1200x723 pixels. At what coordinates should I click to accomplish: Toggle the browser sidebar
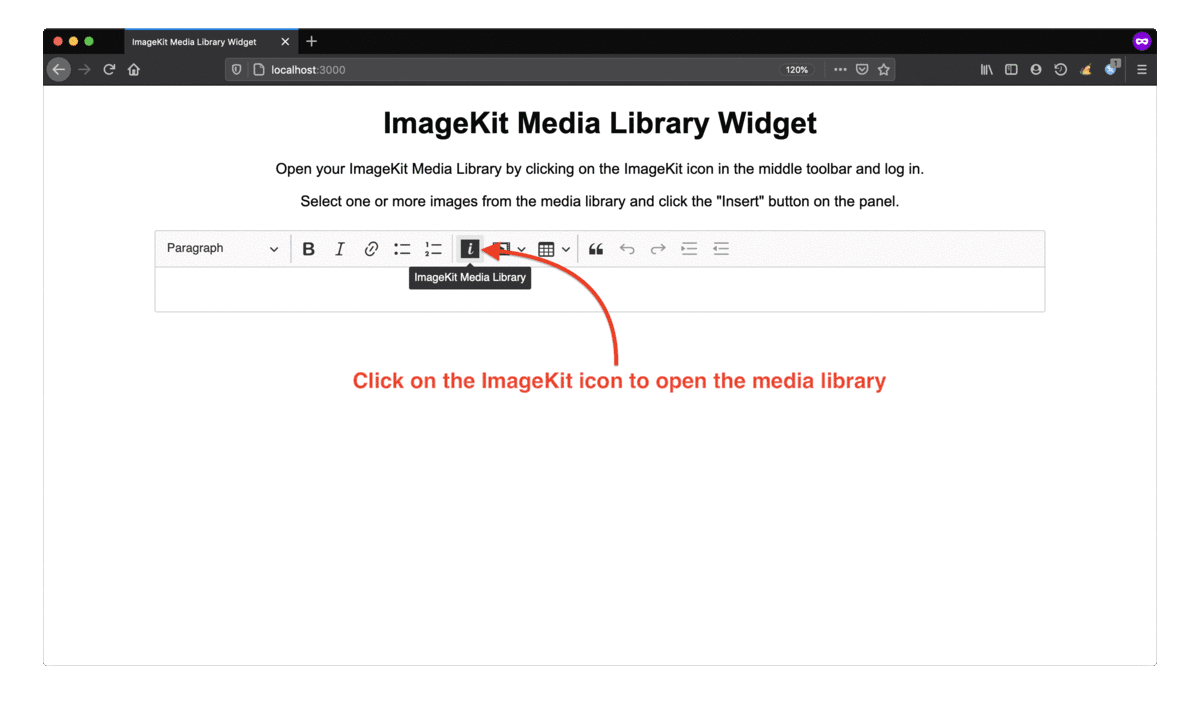pyautogui.click(x=1011, y=70)
